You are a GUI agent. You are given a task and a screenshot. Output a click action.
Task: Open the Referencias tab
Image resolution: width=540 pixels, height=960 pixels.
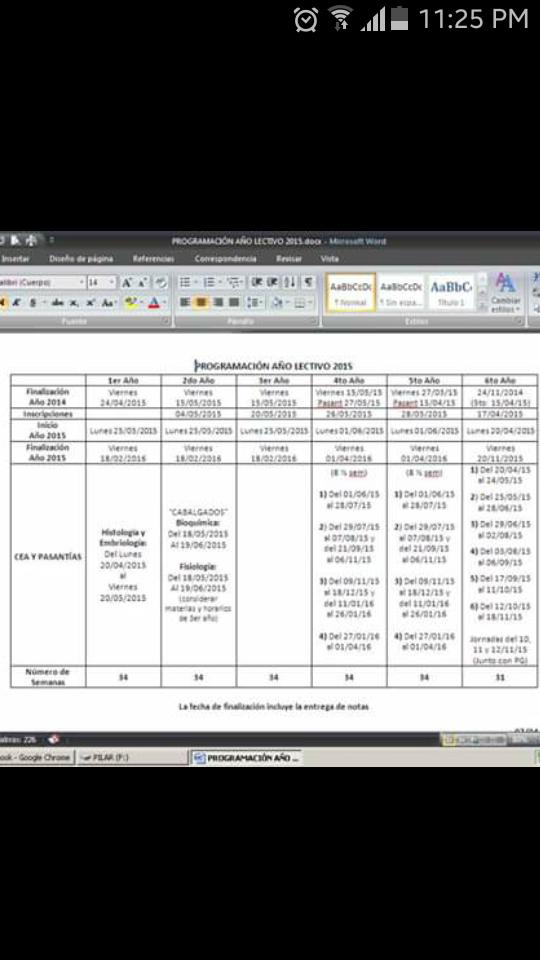pos(153,259)
